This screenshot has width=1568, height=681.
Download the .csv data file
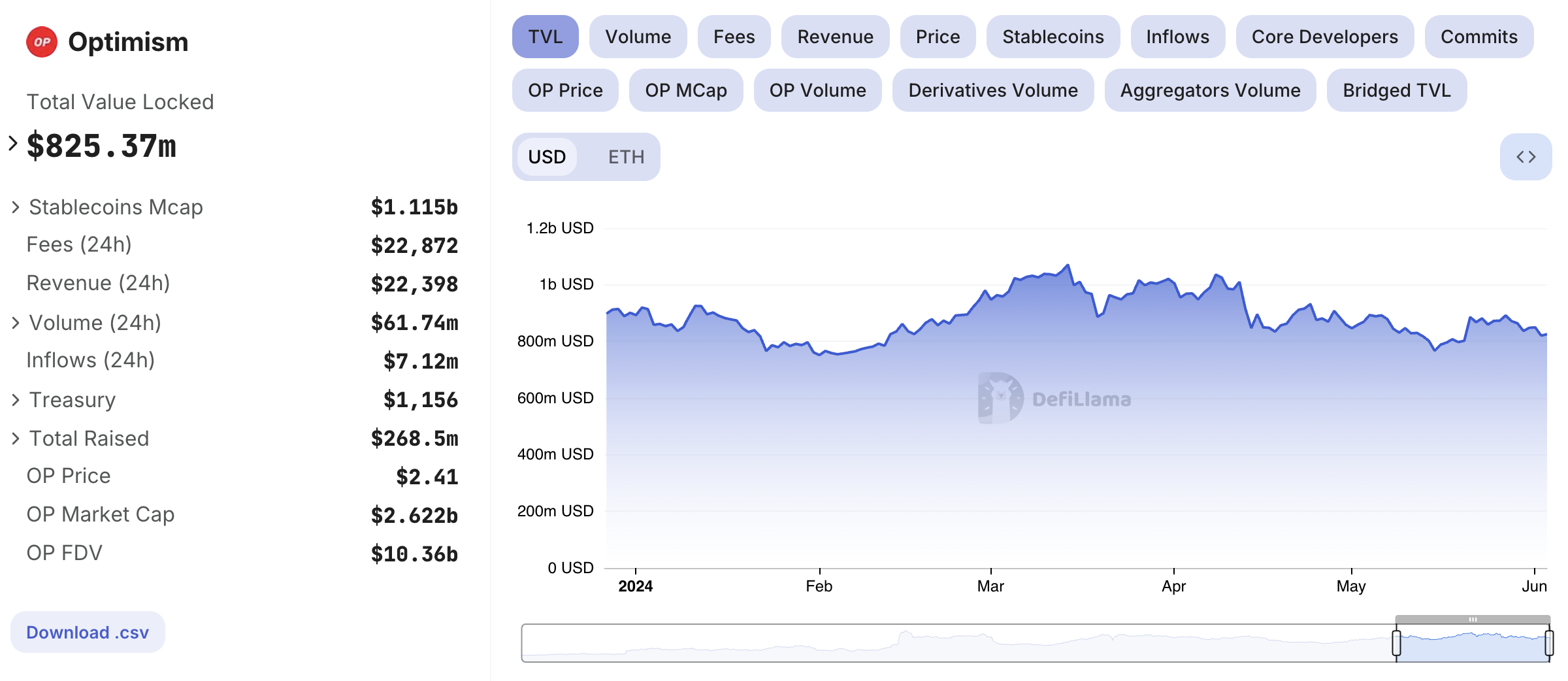coord(88,632)
